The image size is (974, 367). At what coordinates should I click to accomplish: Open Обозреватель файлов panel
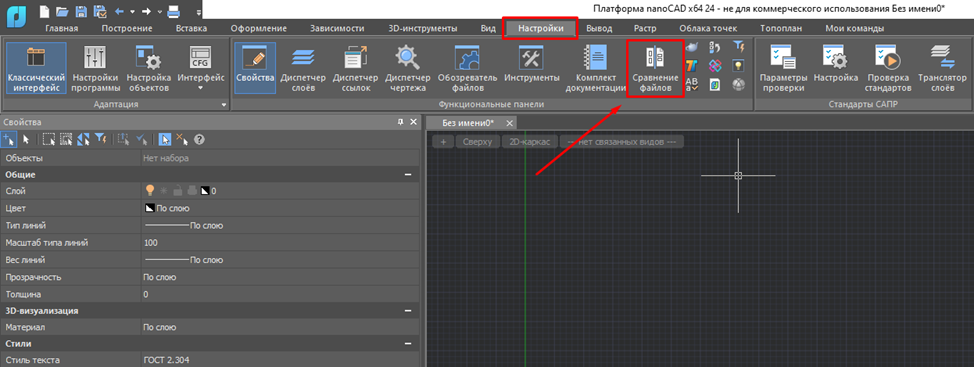click(x=467, y=68)
